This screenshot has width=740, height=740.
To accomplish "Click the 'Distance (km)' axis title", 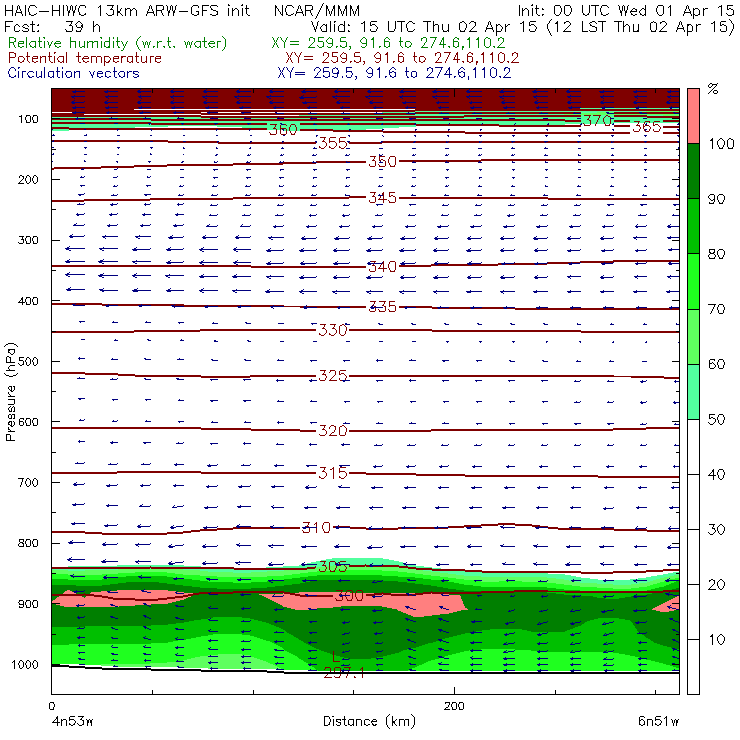I will click(x=370, y=721).
